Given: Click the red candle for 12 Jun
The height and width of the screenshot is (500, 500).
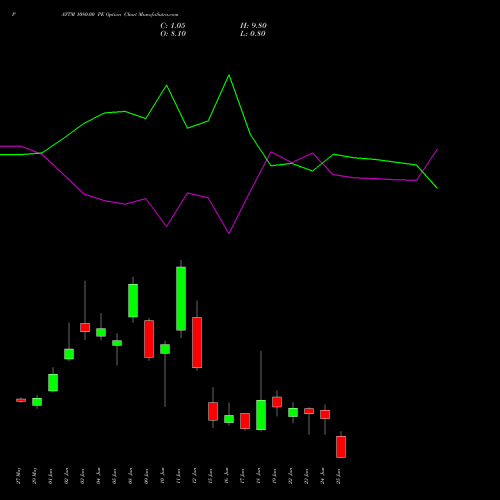Looking at the screenshot, I should [197, 342].
